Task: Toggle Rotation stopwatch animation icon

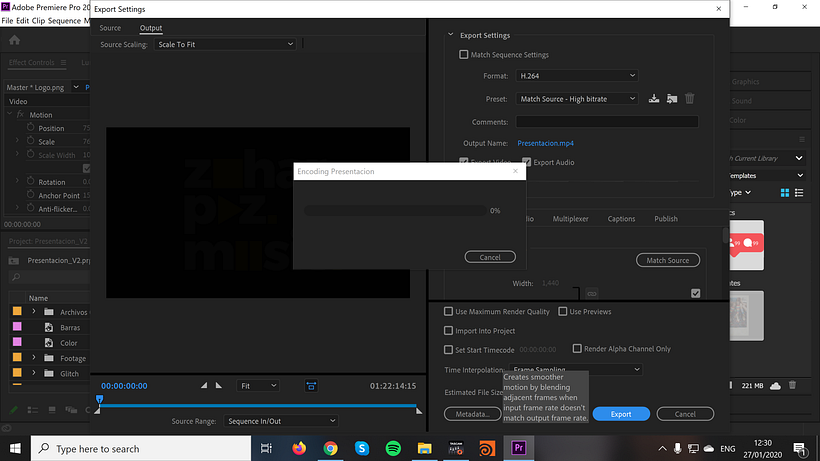Action: tap(30, 181)
